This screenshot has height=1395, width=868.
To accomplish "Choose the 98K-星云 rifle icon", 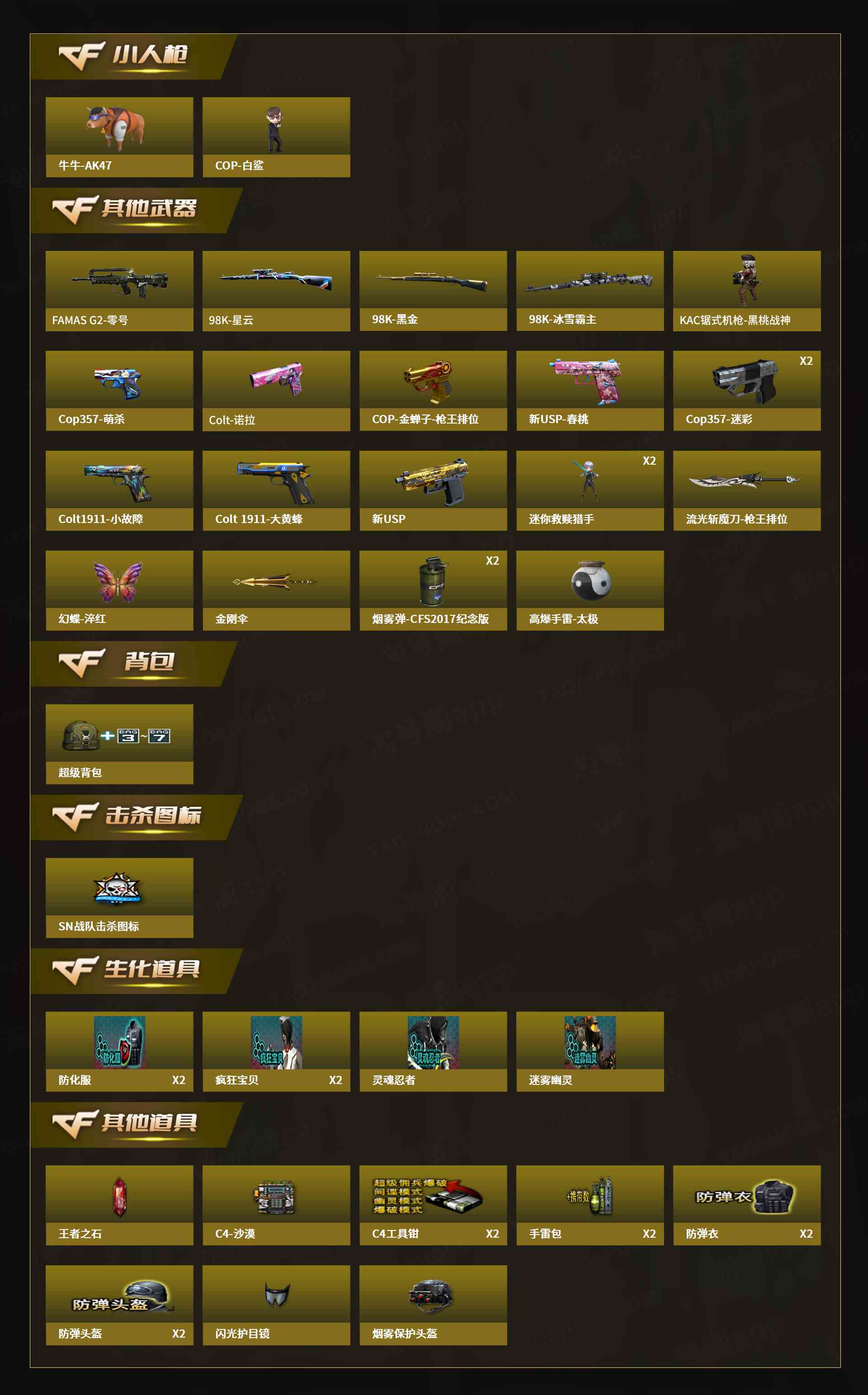I will (276, 278).
